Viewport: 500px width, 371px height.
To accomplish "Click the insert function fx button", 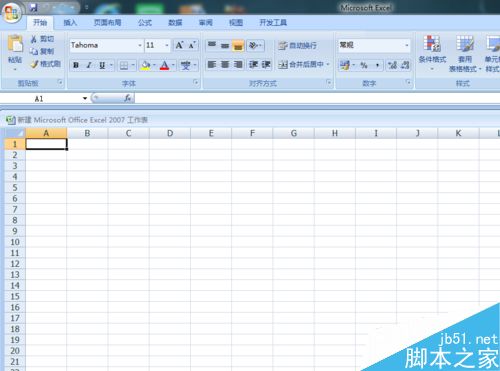I will (127, 98).
